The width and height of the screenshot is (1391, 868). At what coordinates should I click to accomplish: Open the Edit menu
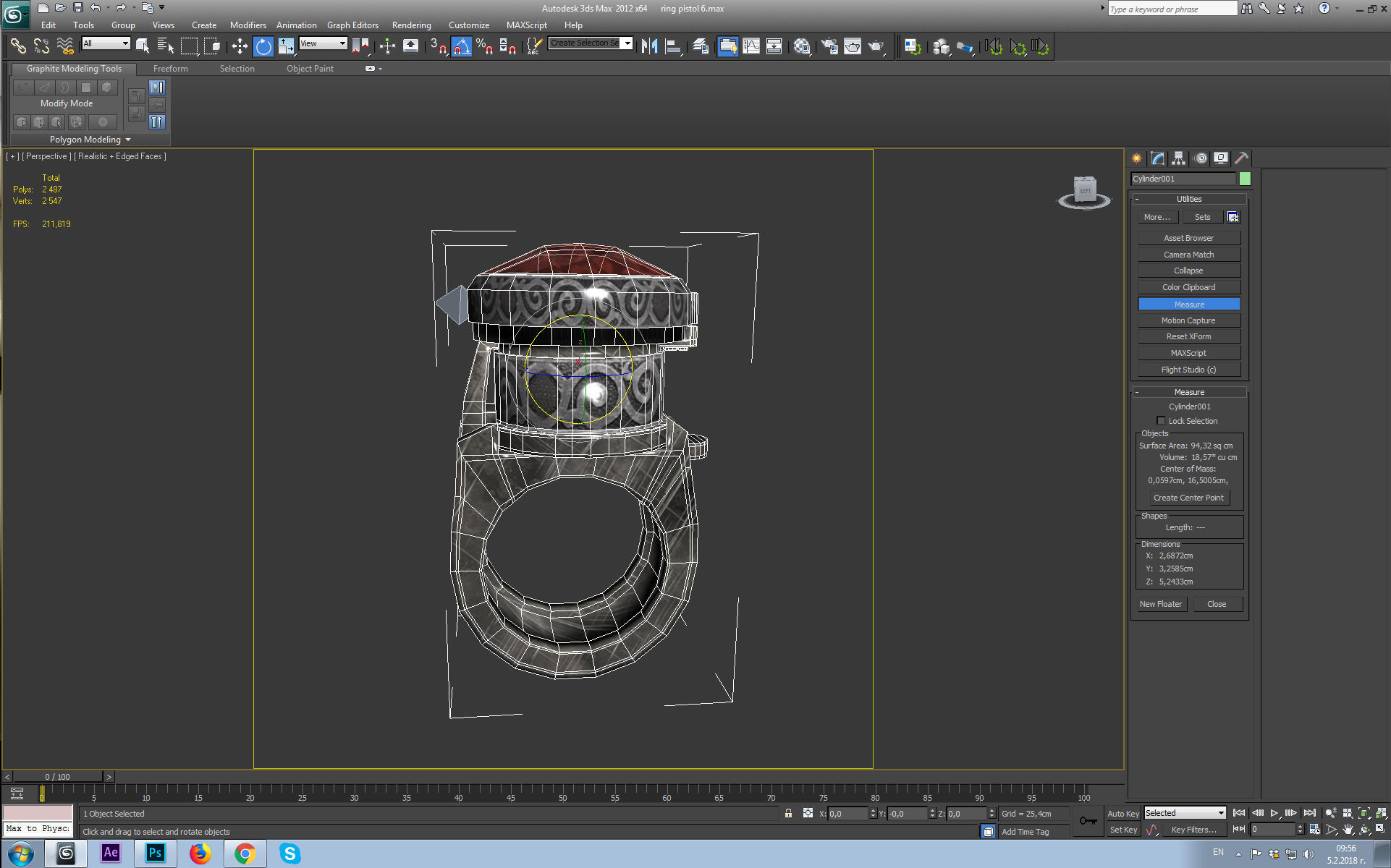[x=48, y=25]
